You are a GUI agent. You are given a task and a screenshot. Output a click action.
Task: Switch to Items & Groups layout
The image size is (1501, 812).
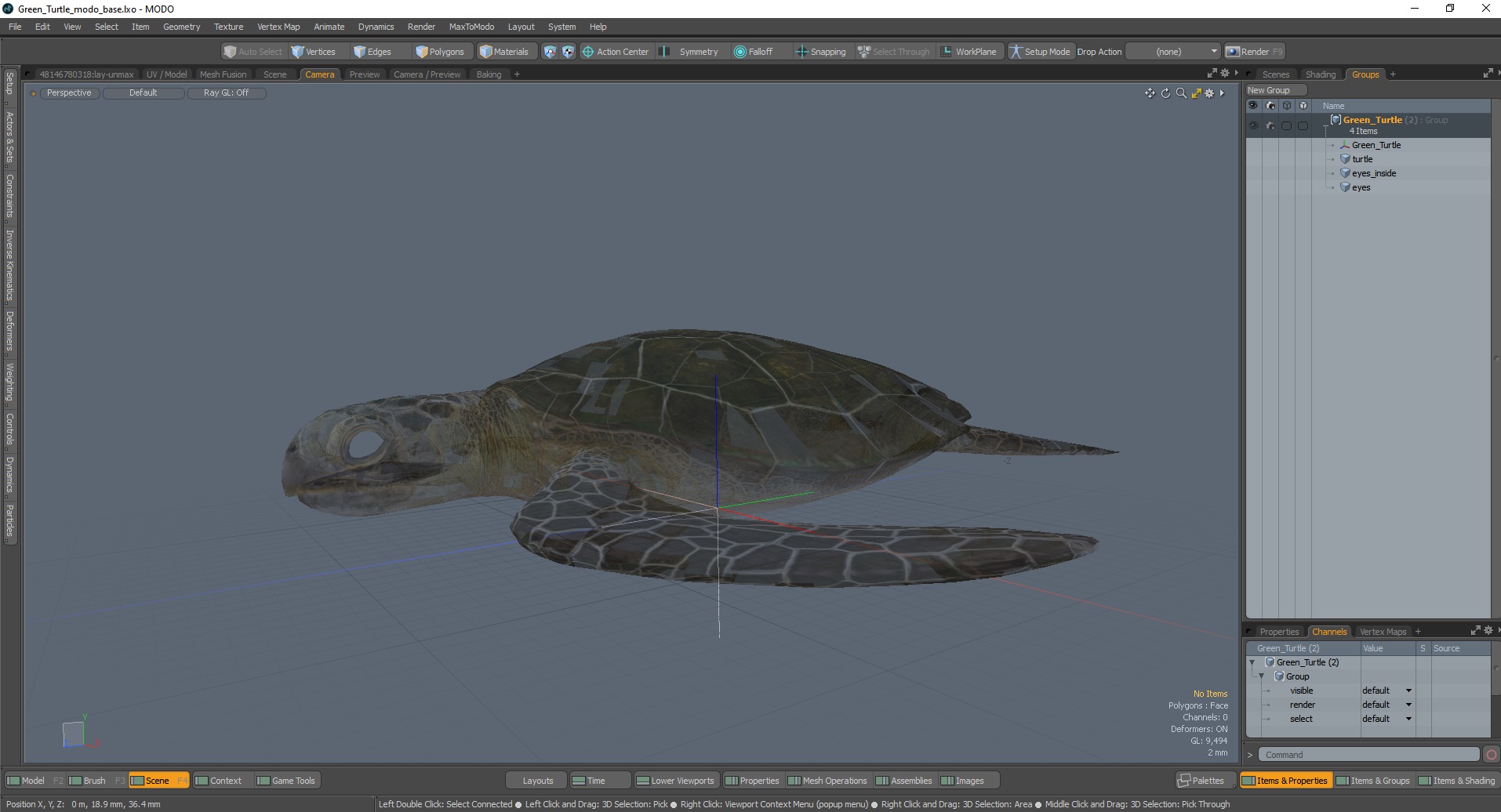coord(1372,781)
